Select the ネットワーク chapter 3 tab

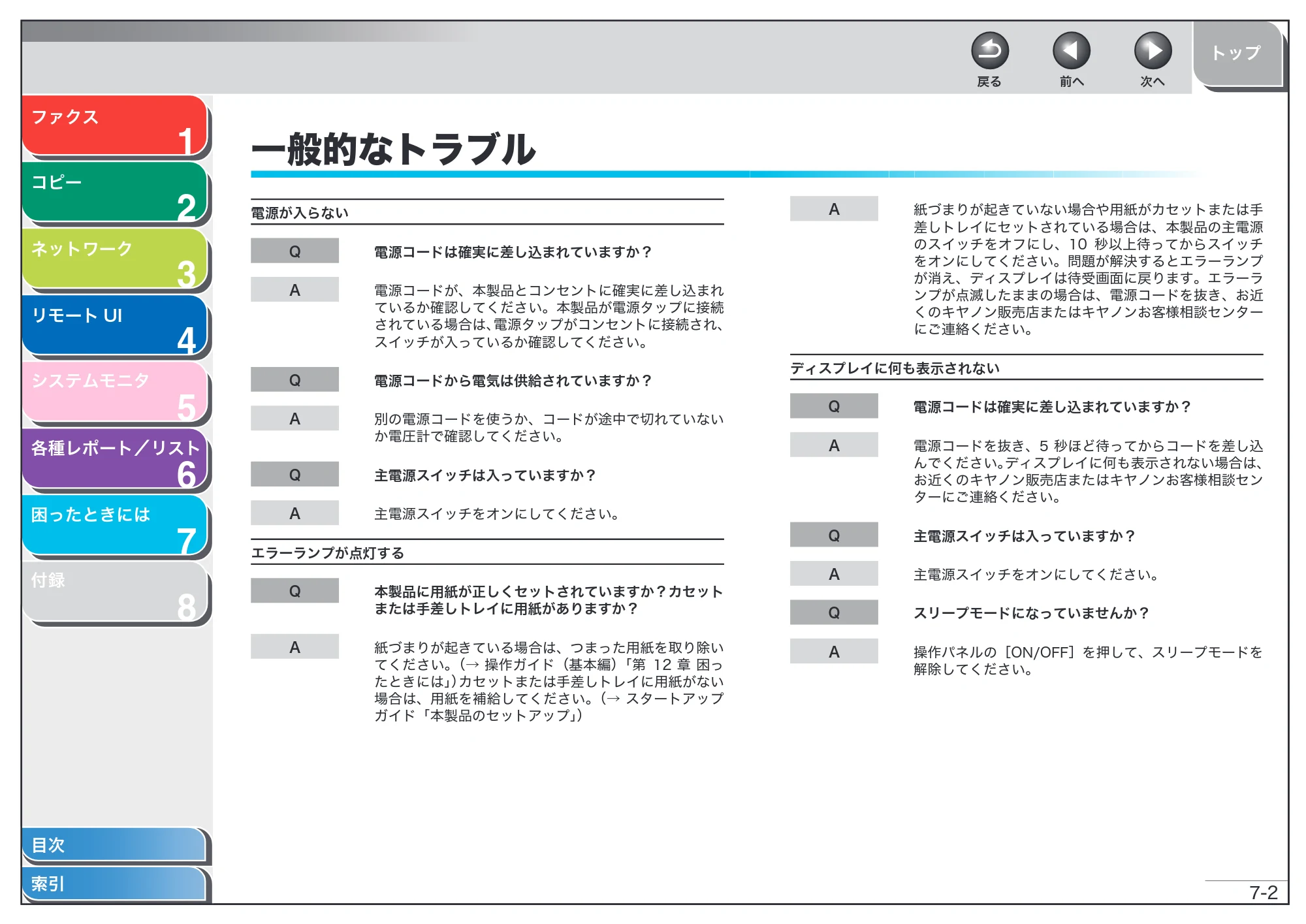point(115,259)
